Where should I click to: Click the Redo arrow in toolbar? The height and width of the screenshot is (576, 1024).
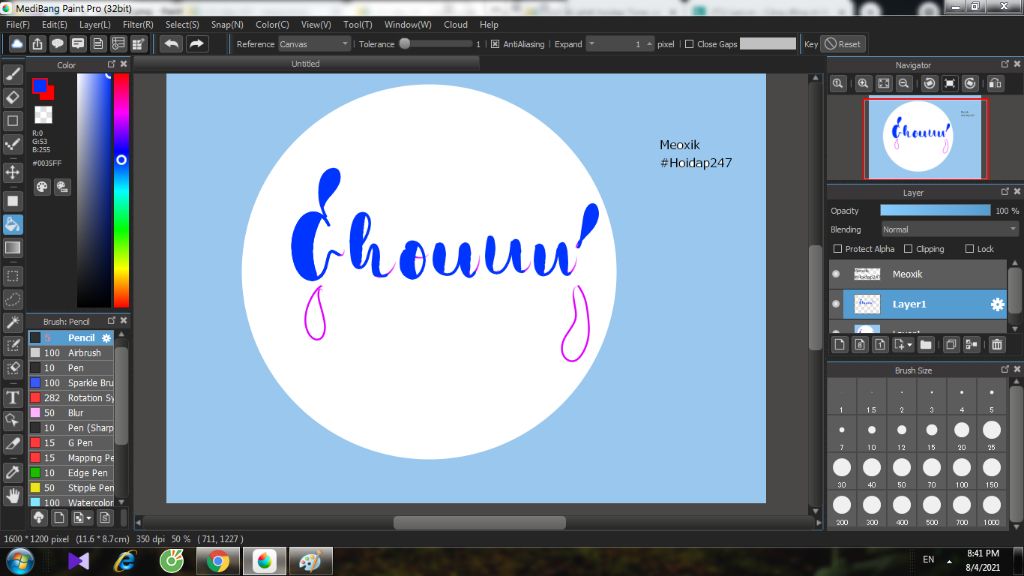click(196, 44)
